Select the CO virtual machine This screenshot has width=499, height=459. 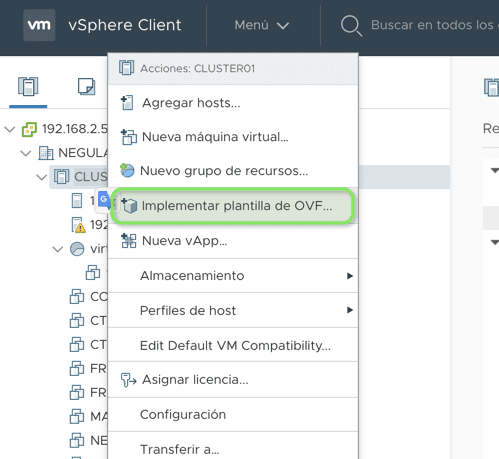(89, 297)
